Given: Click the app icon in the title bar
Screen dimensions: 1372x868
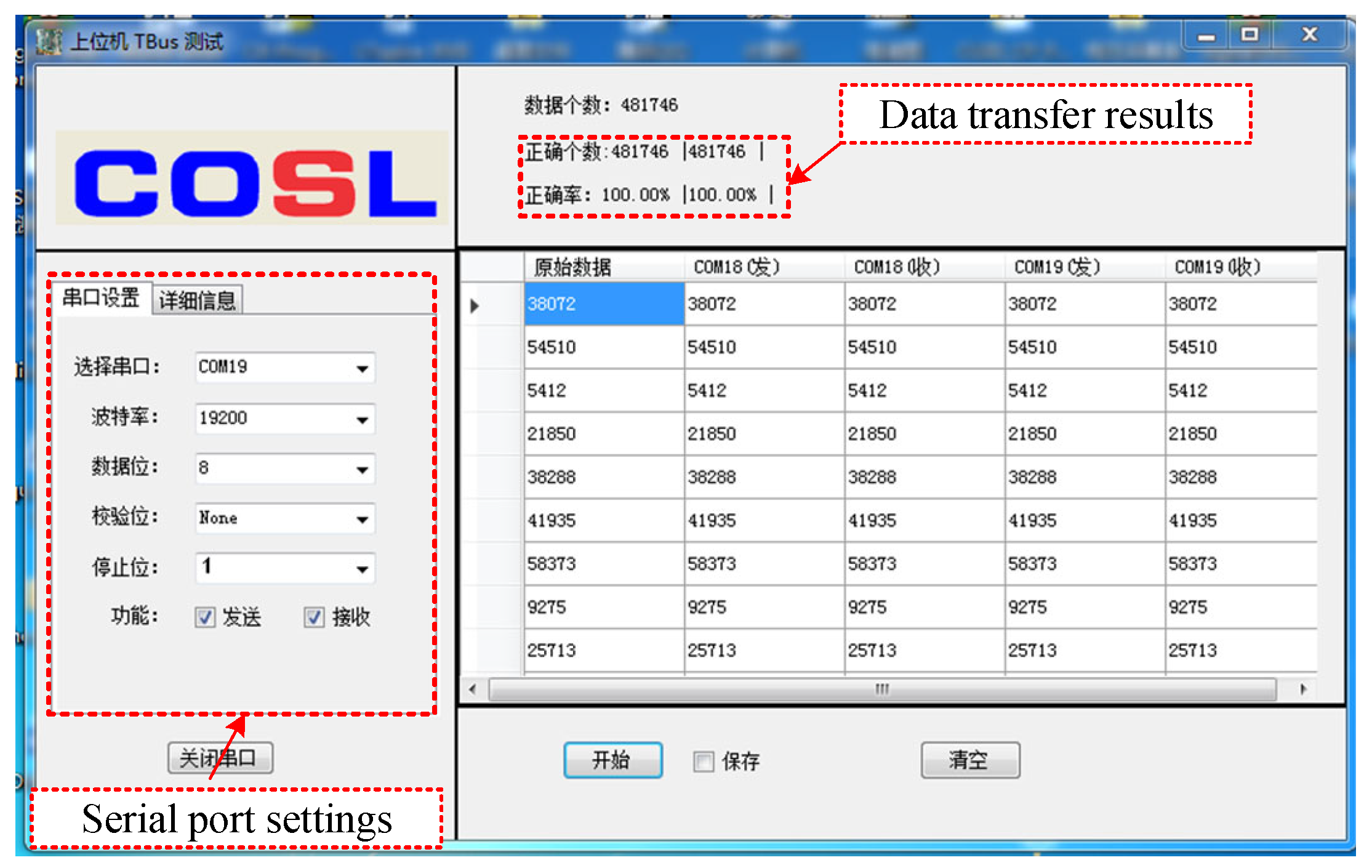Looking at the screenshot, I should 49,41.
